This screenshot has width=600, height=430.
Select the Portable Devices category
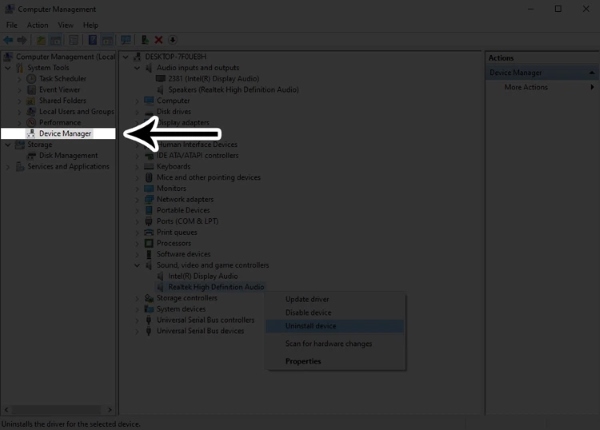[183, 210]
